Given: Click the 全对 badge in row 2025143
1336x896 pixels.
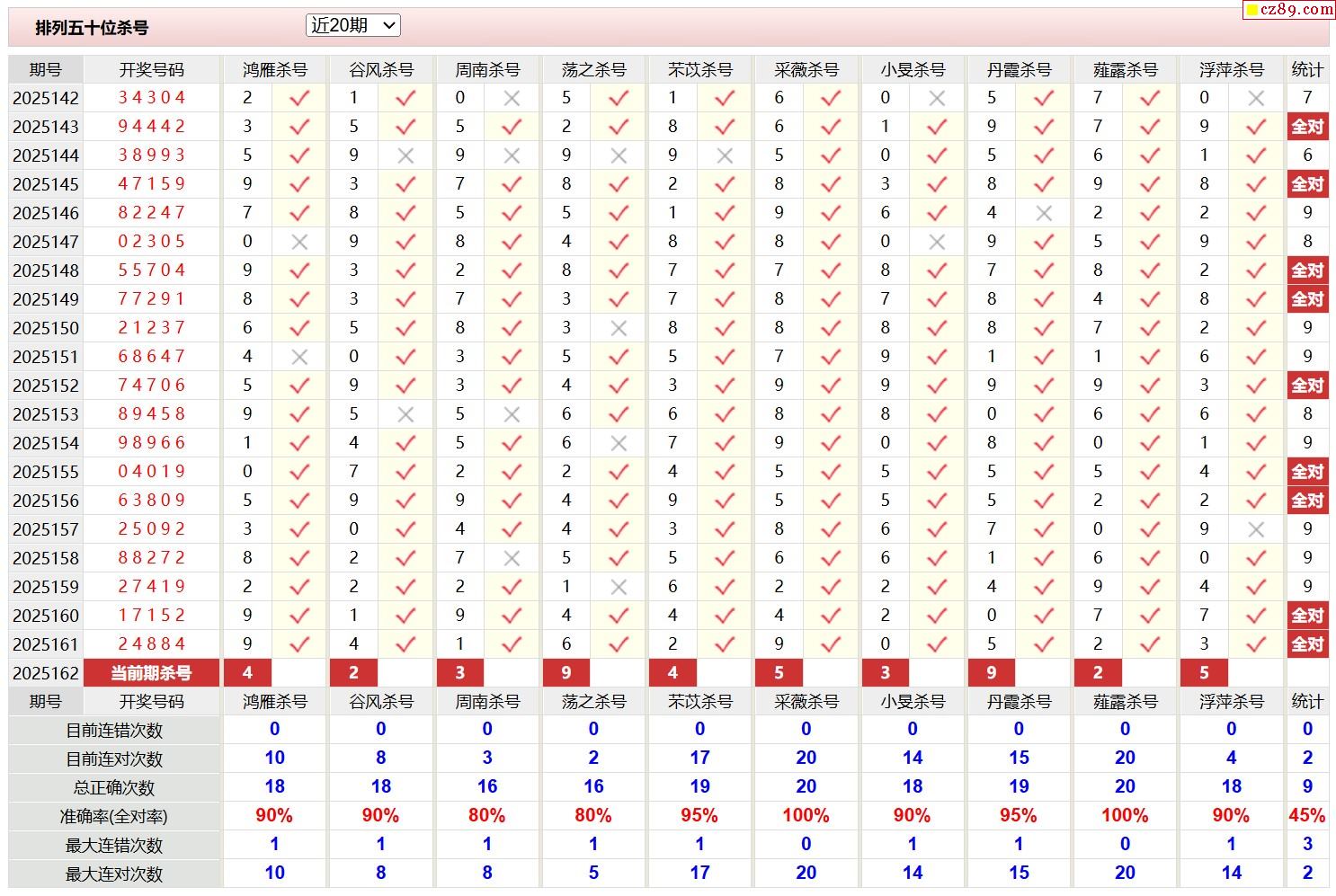Looking at the screenshot, I should coord(1307,127).
